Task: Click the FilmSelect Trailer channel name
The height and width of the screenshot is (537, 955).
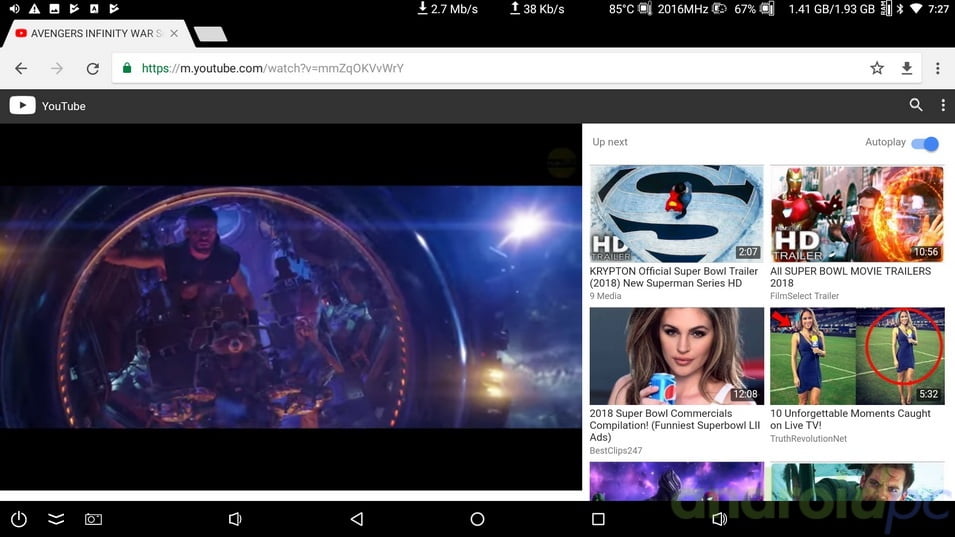Action: 805,296
